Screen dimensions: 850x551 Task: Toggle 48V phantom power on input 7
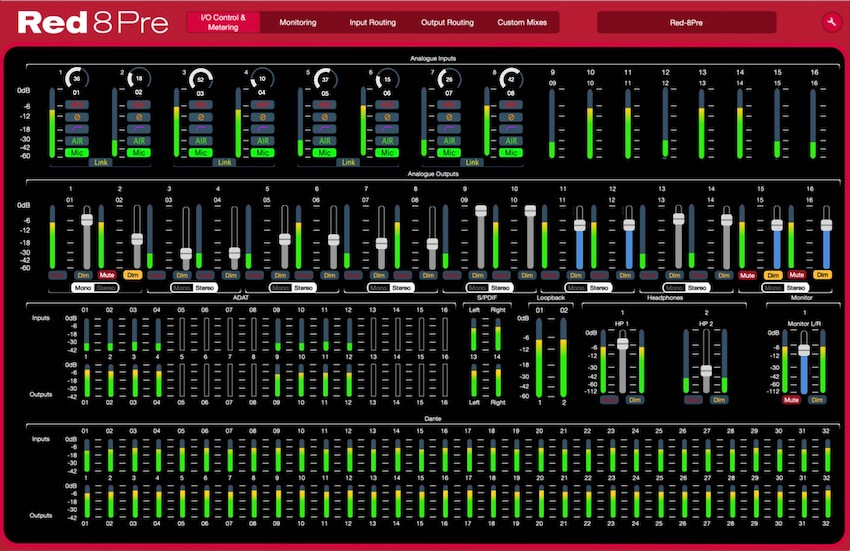coord(449,105)
